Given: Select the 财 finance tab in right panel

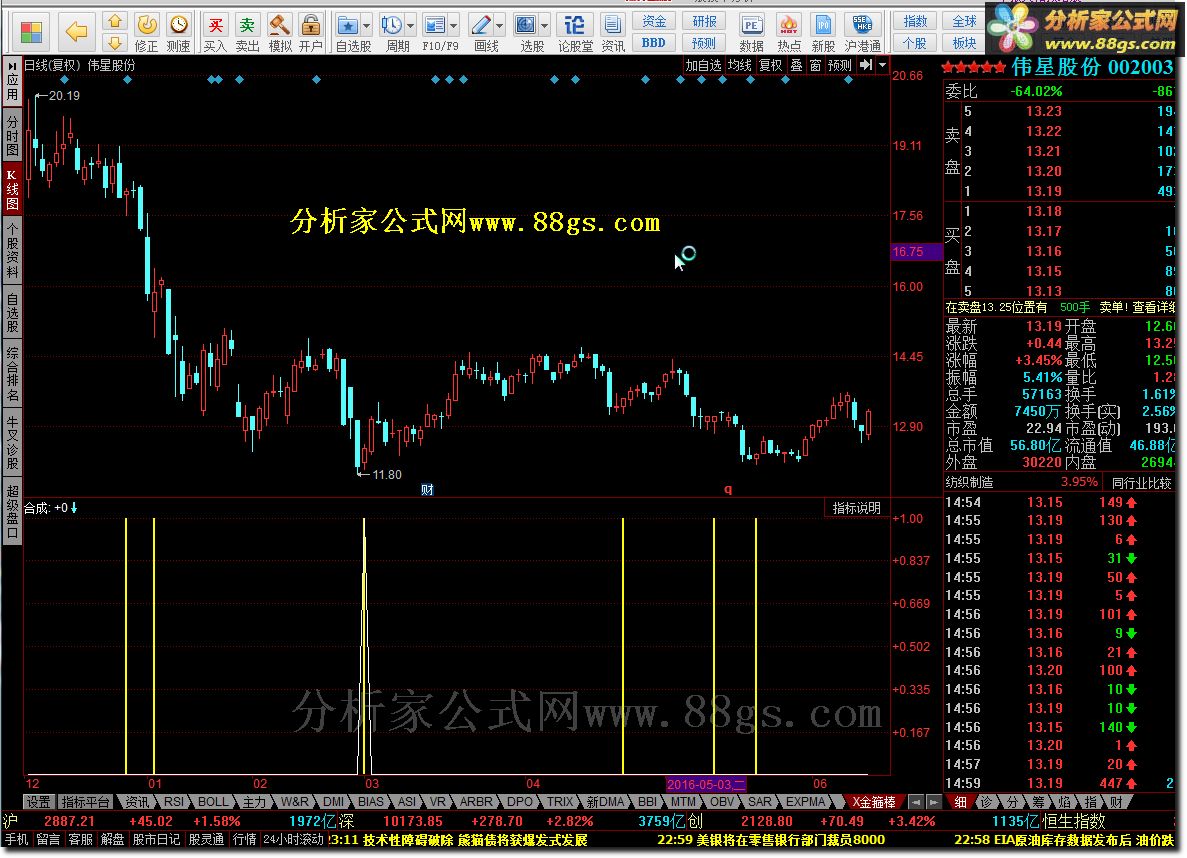Looking at the screenshot, I should (x=1117, y=802).
